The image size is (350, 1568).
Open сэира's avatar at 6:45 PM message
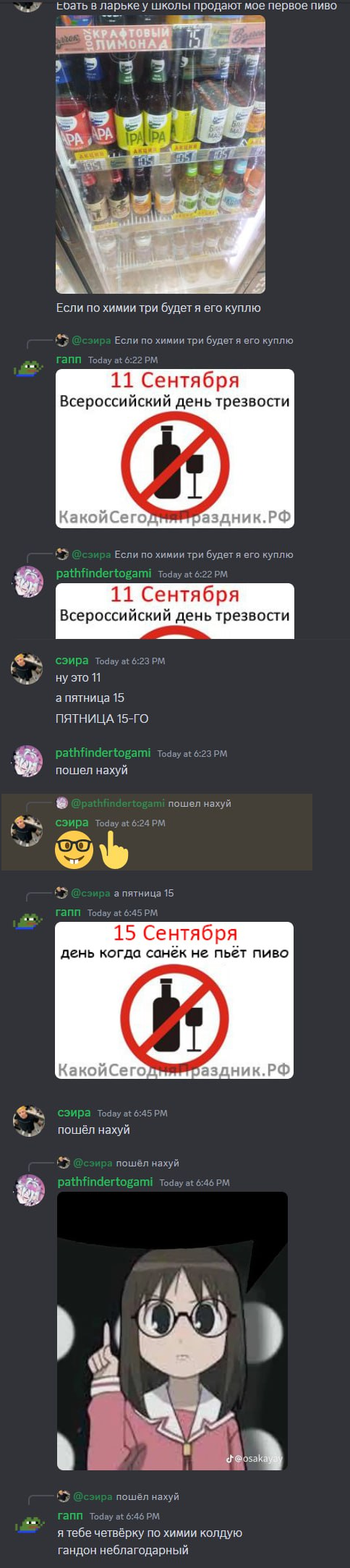[29, 1122]
